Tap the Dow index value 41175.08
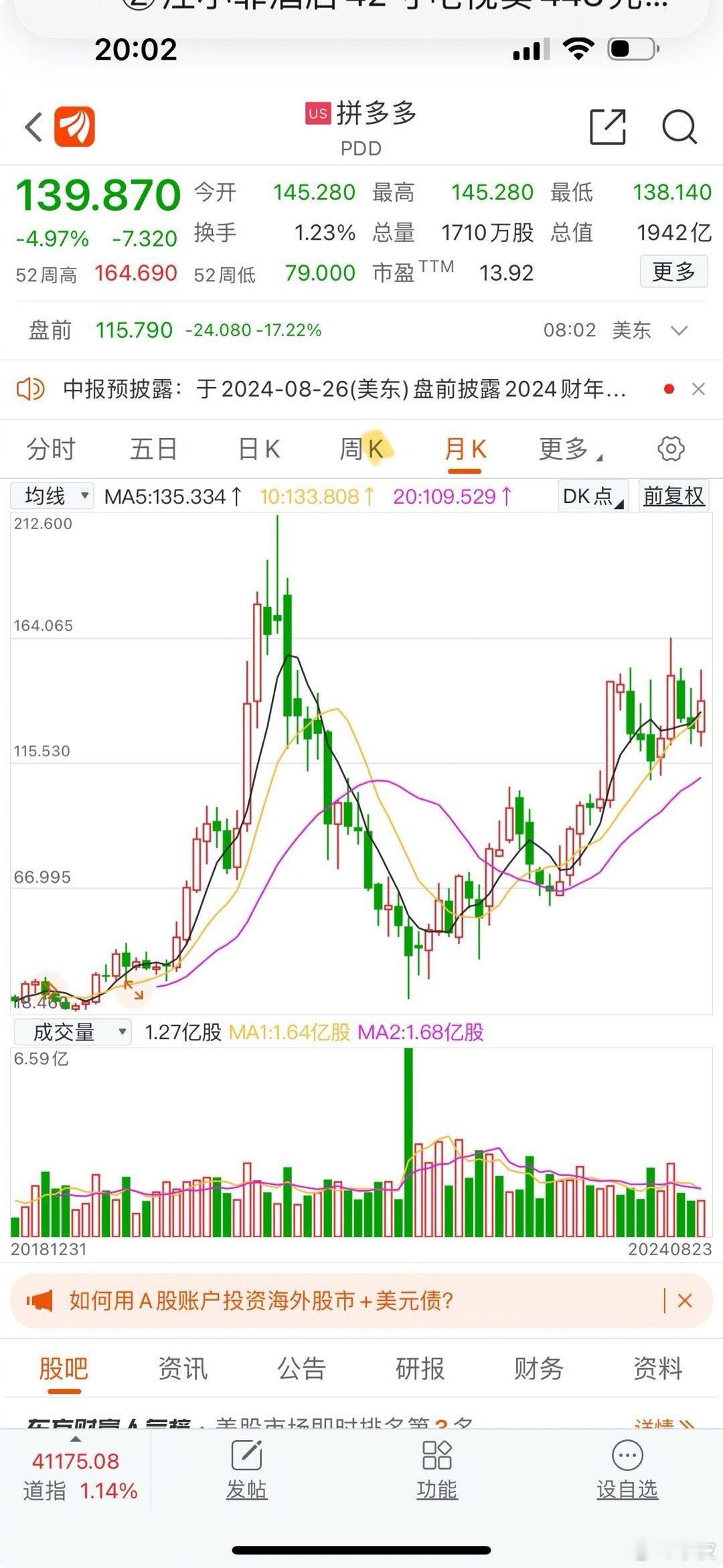723x1568 pixels. point(76,1462)
